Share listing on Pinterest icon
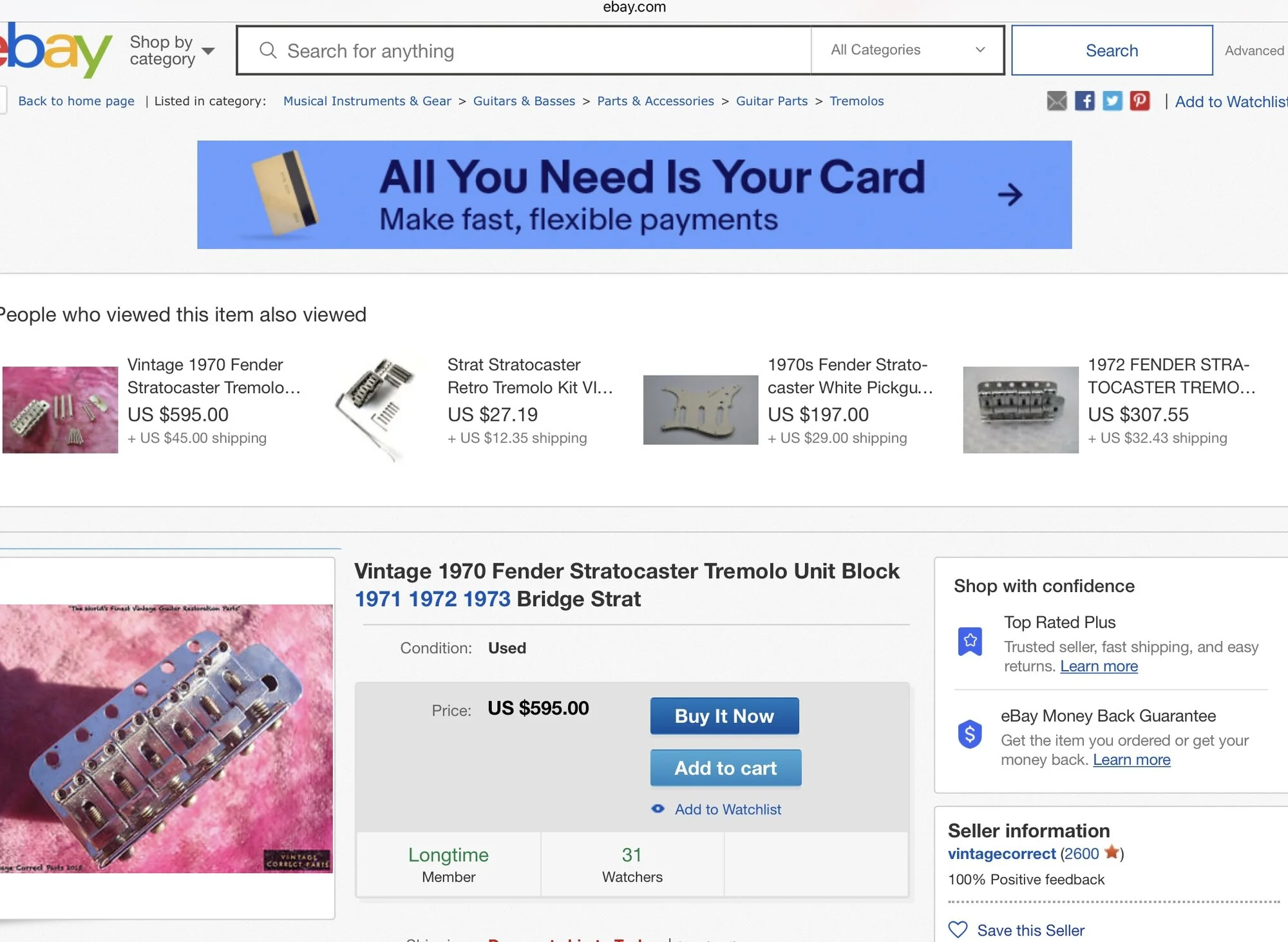Image resolution: width=1288 pixels, height=942 pixels. 1140,101
